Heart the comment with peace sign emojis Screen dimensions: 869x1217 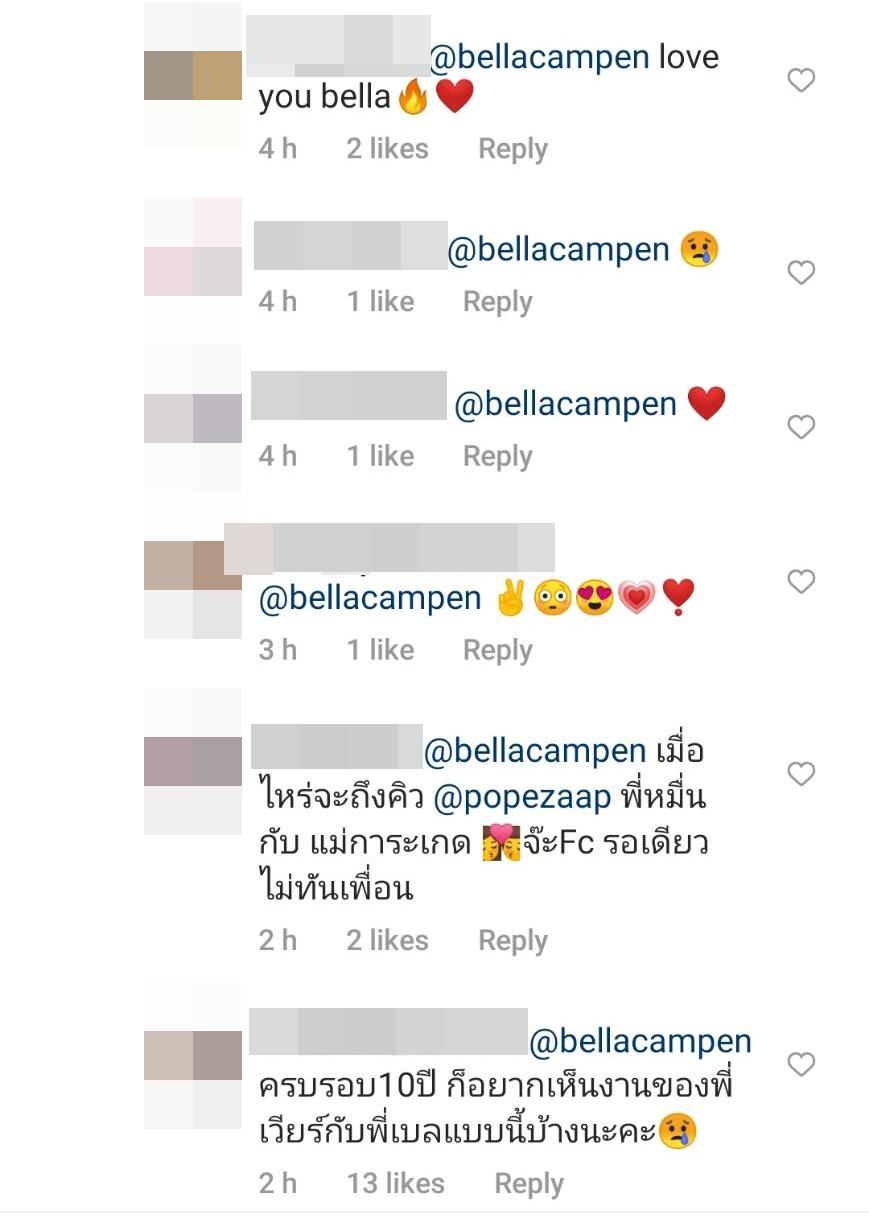tap(801, 581)
